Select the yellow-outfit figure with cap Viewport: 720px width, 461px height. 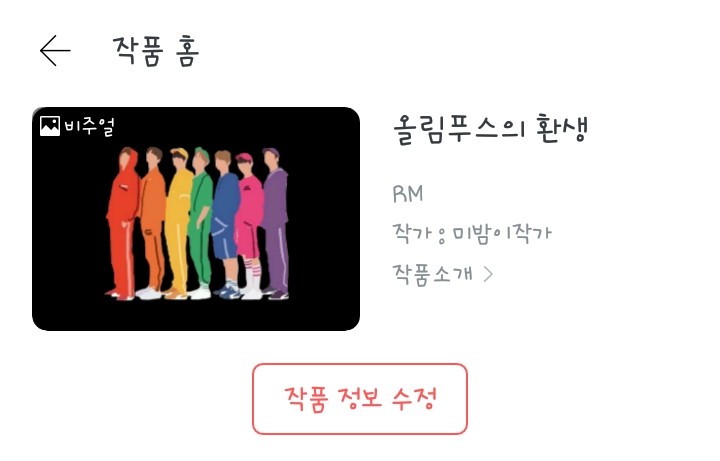tap(178, 224)
